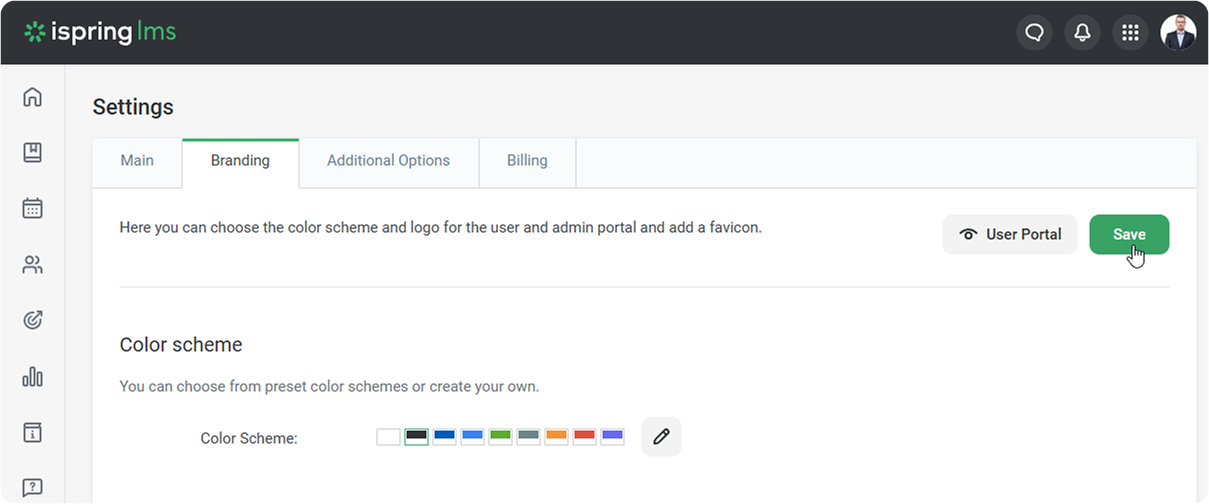Open the apps grid menu
This screenshot has width=1209, height=504.
coord(1130,33)
